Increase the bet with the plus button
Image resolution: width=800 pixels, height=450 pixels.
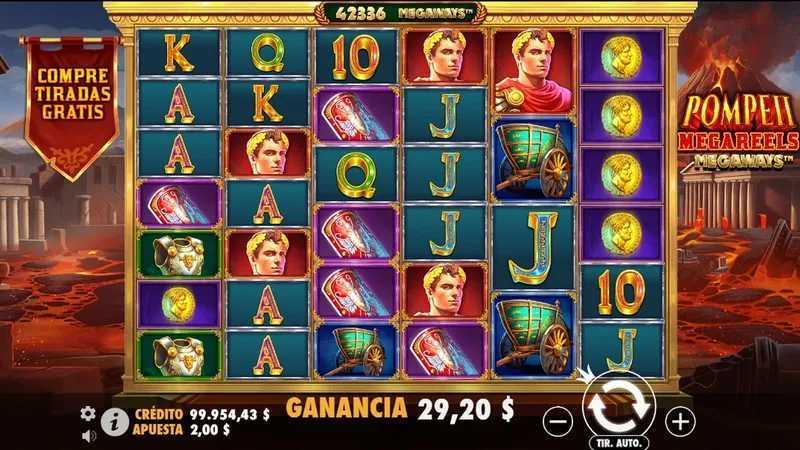[x=680, y=421]
